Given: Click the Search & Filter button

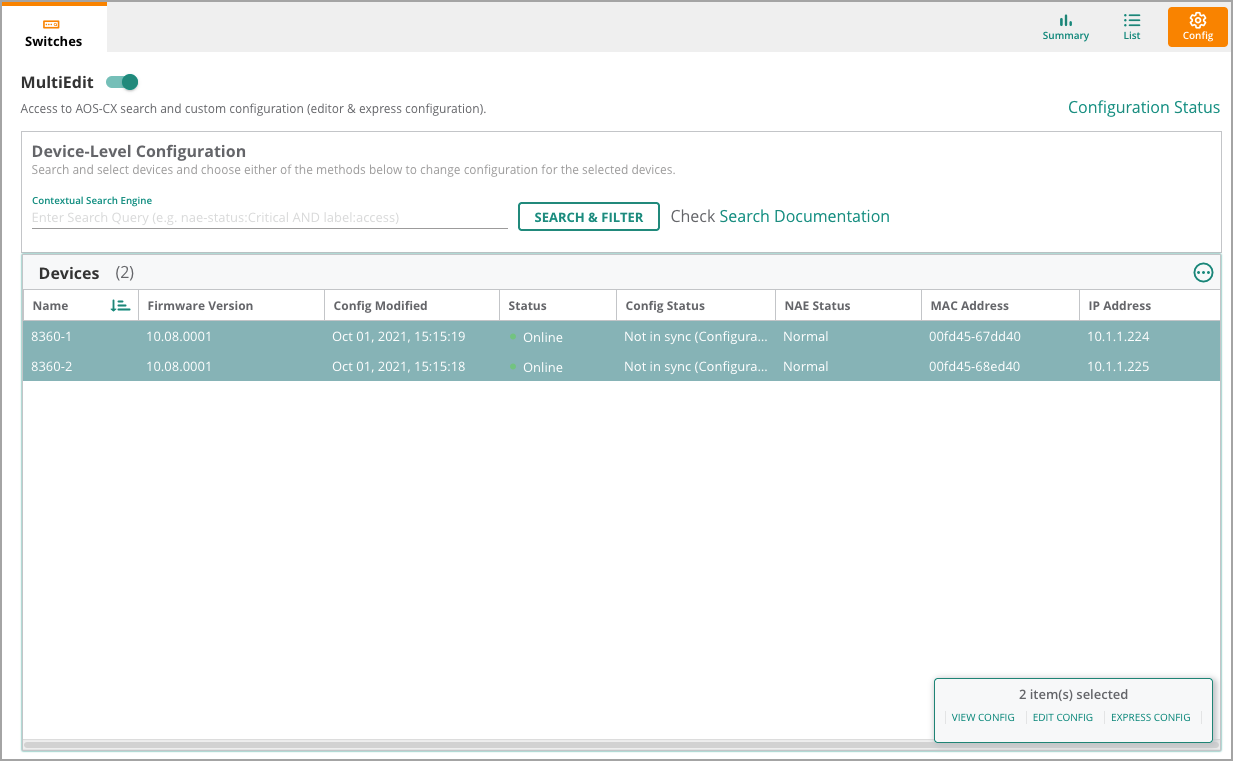Looking at the screenshot, I should click(x=588, y=217).
